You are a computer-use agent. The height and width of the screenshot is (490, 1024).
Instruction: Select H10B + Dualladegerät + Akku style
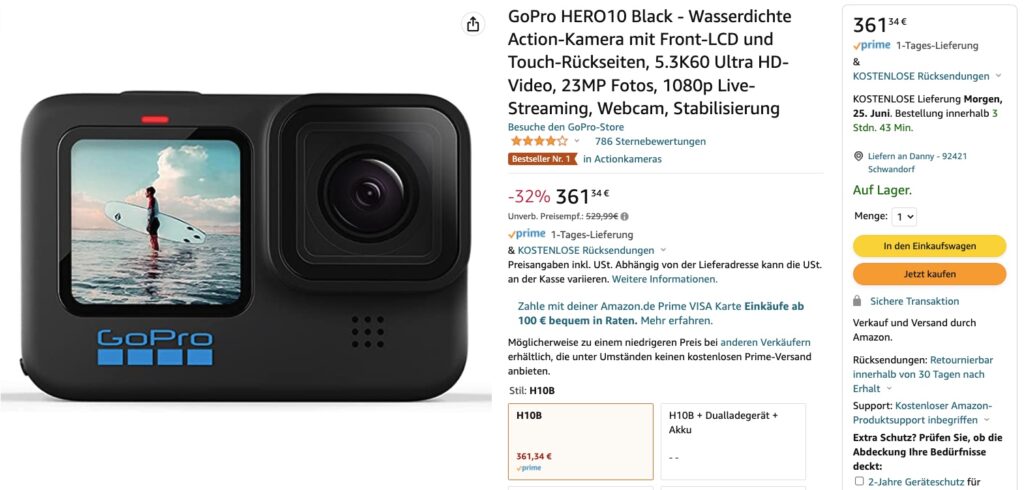pyautogui.click(x=733, y=442)
